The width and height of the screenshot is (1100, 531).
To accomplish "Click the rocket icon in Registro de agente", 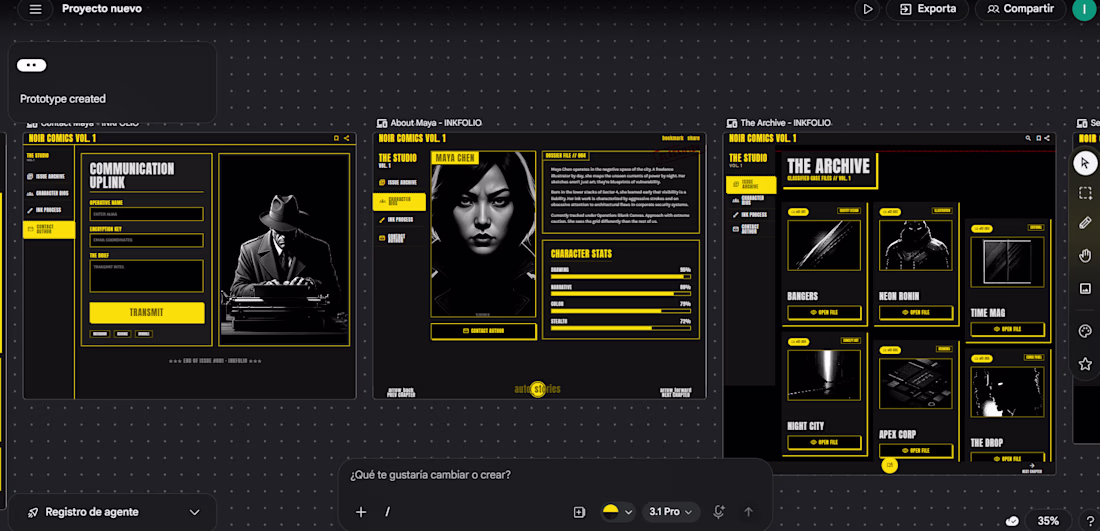I will [x=32, y=512].
